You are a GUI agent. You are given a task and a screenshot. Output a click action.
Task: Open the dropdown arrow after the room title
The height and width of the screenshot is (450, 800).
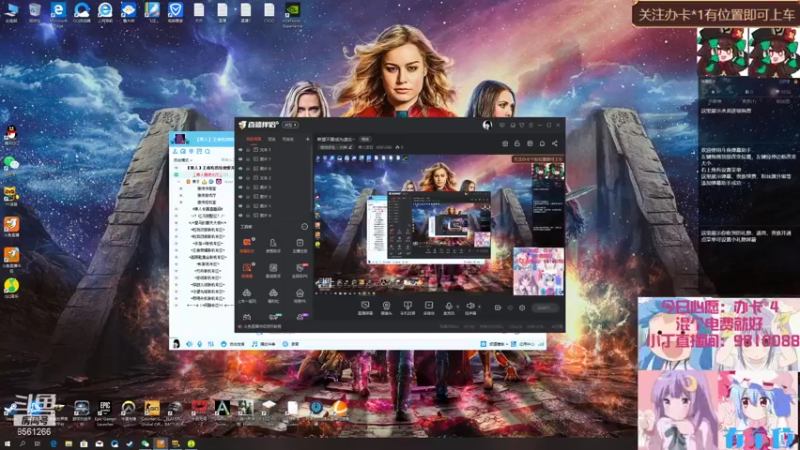point(354,139)
